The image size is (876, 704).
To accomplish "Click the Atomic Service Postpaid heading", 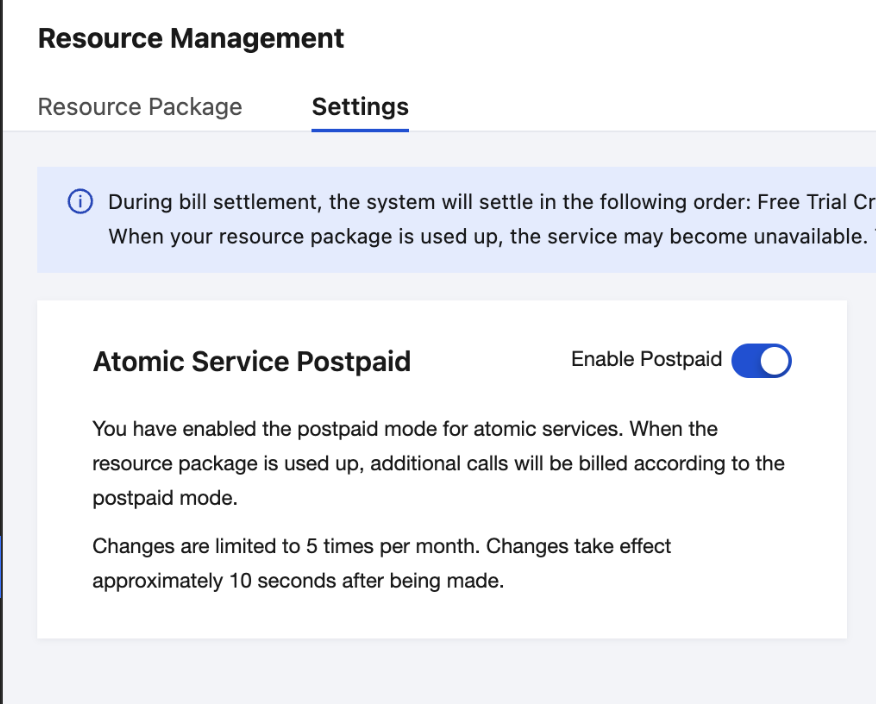I will click(x=251, y=361).
